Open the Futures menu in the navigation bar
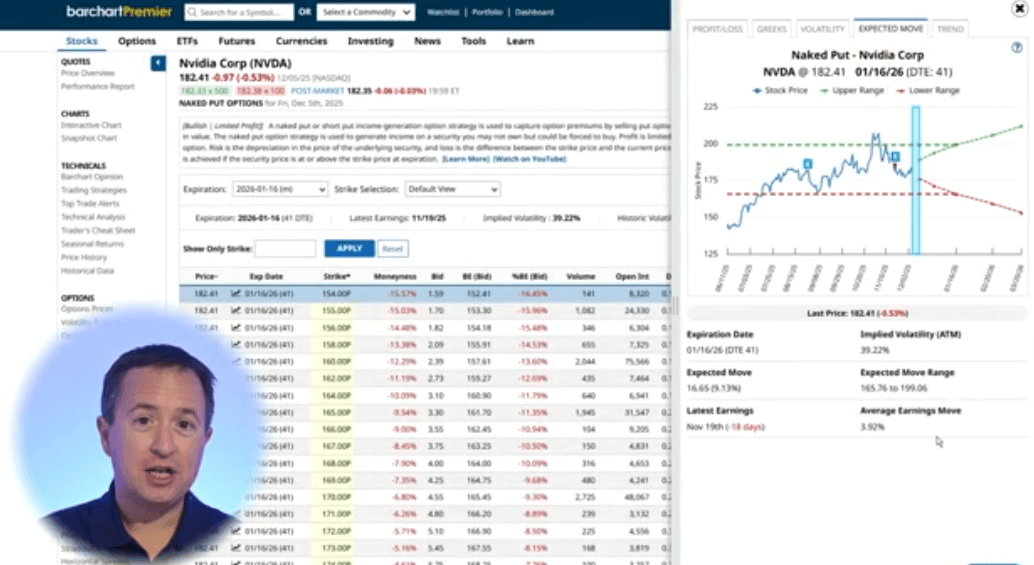 pyautogui.click(x=236, y=41)
